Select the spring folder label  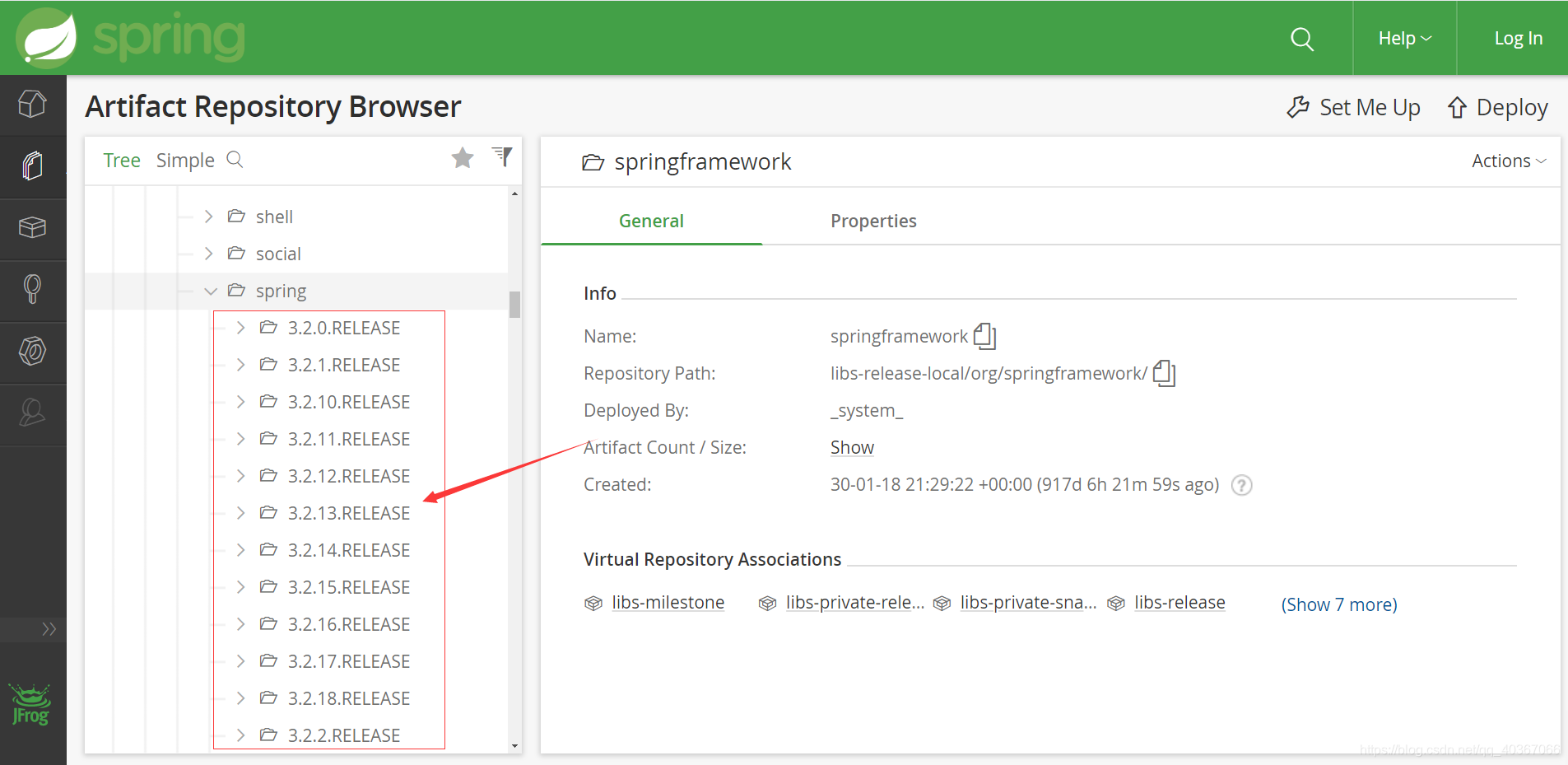tap(281, 292)
